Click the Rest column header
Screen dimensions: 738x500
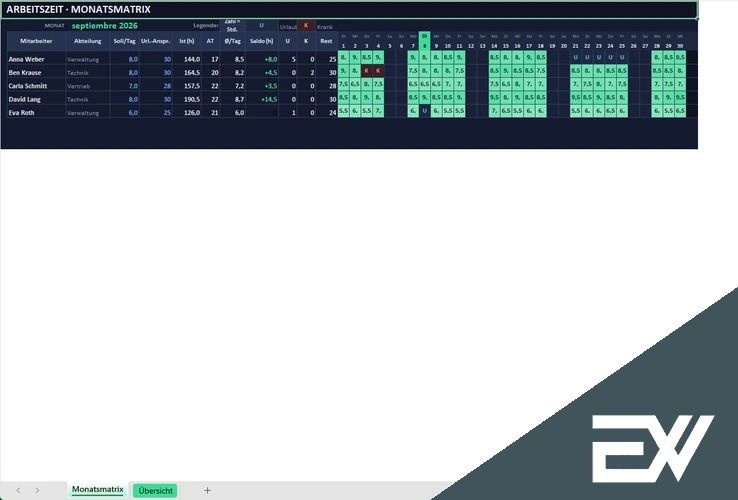[x=326, y=41]
